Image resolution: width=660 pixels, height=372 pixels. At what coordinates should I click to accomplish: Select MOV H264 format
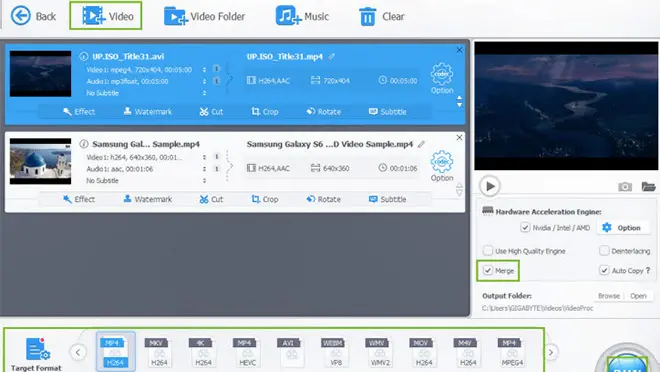424,352
